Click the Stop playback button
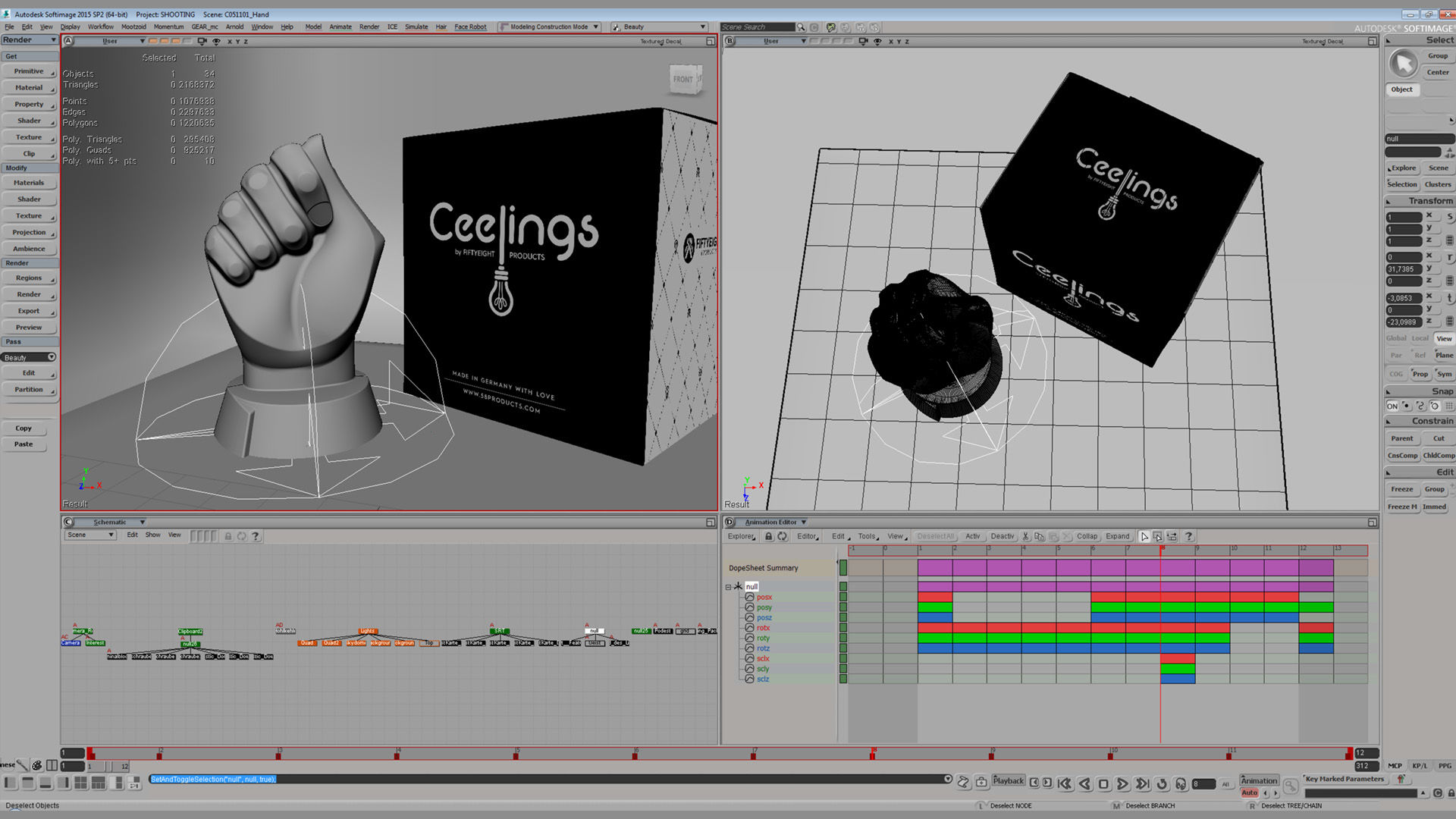1456x819 pixels. point(1103,784)
